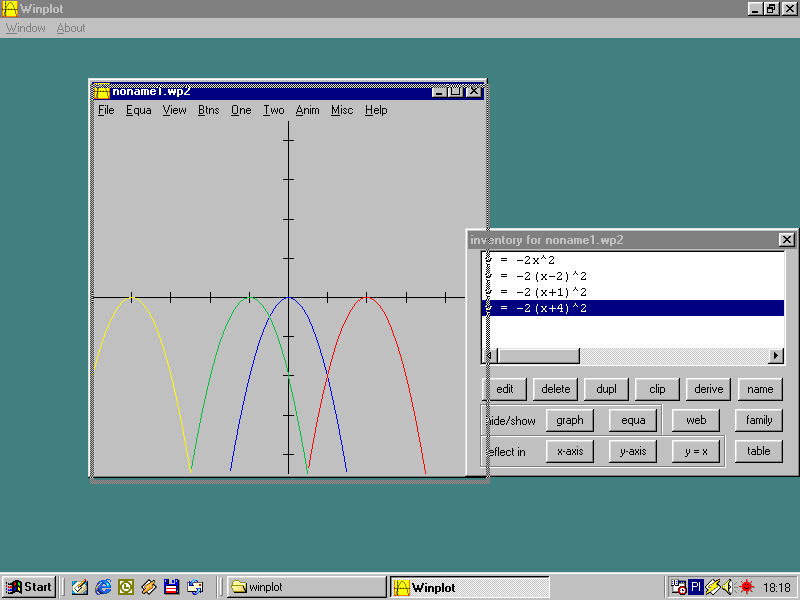Image resolution: width=800 pixels, height=600 pixels.
Task: Toggle equation display with the equa button
Action: pyautogui.click(x=633, y=420)
